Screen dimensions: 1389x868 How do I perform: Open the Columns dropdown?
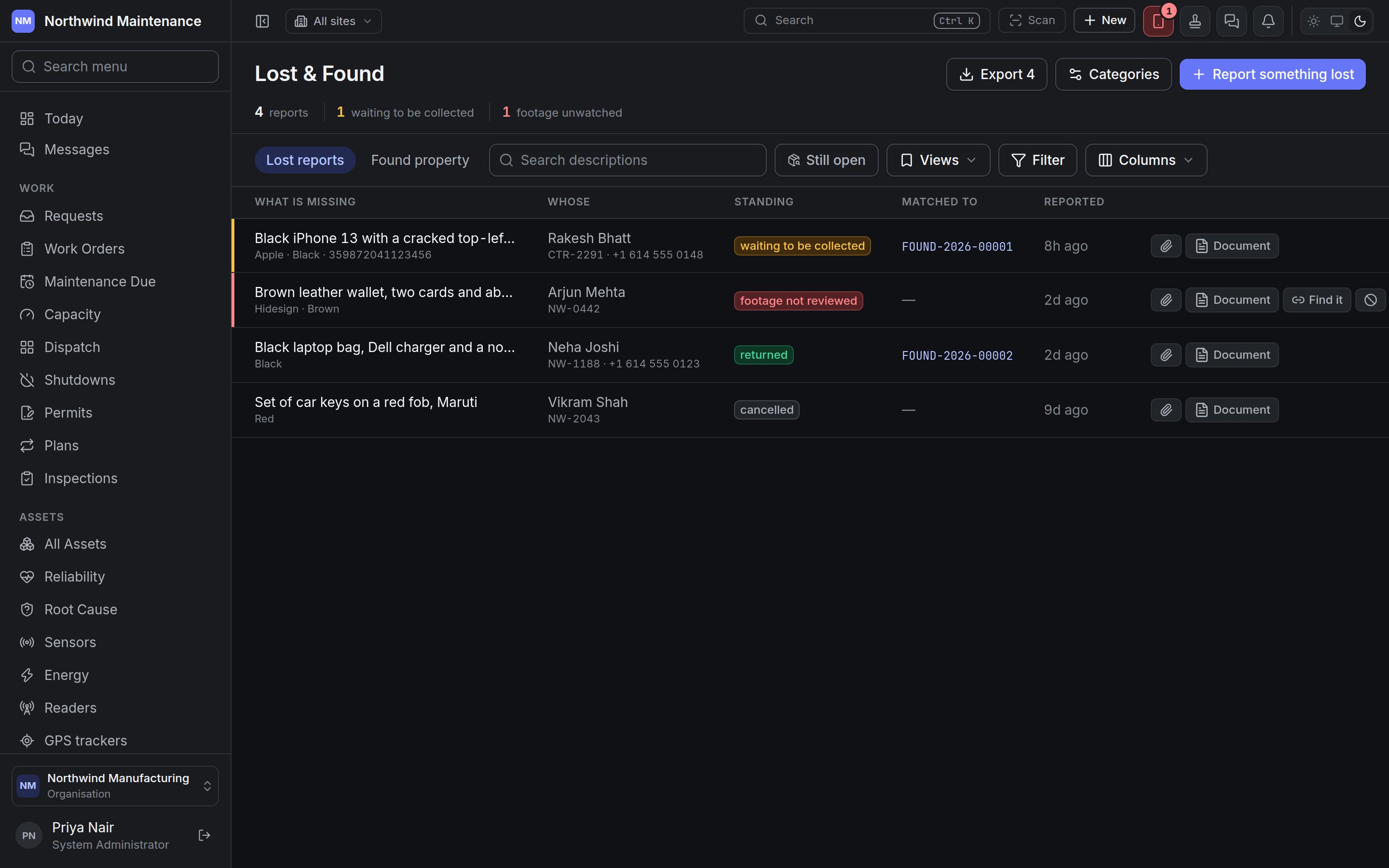[x=1145, y=160]
